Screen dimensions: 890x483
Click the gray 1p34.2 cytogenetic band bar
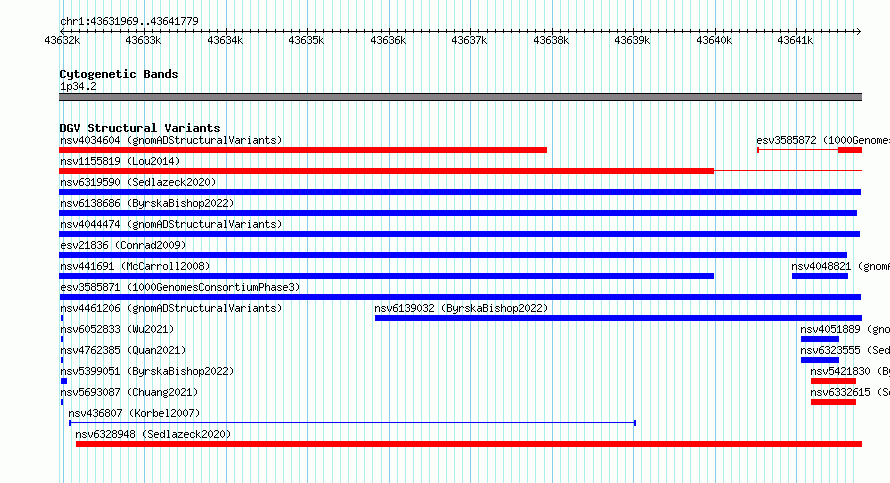coord(460,97)
